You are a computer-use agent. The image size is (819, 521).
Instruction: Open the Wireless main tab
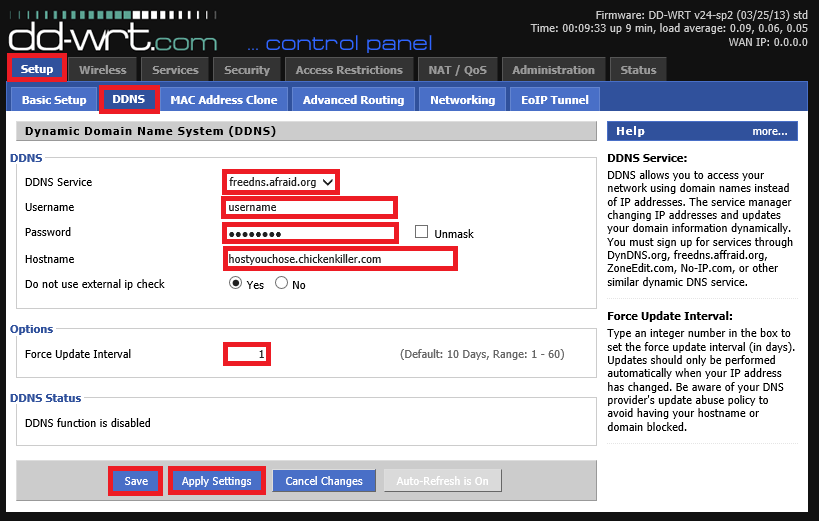[102, 70]
